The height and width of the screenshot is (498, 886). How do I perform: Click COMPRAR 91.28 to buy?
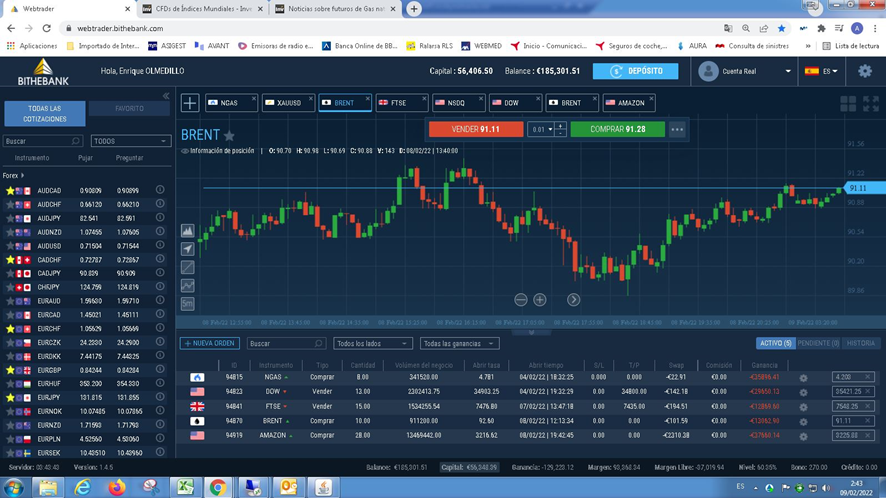[618, 129]
